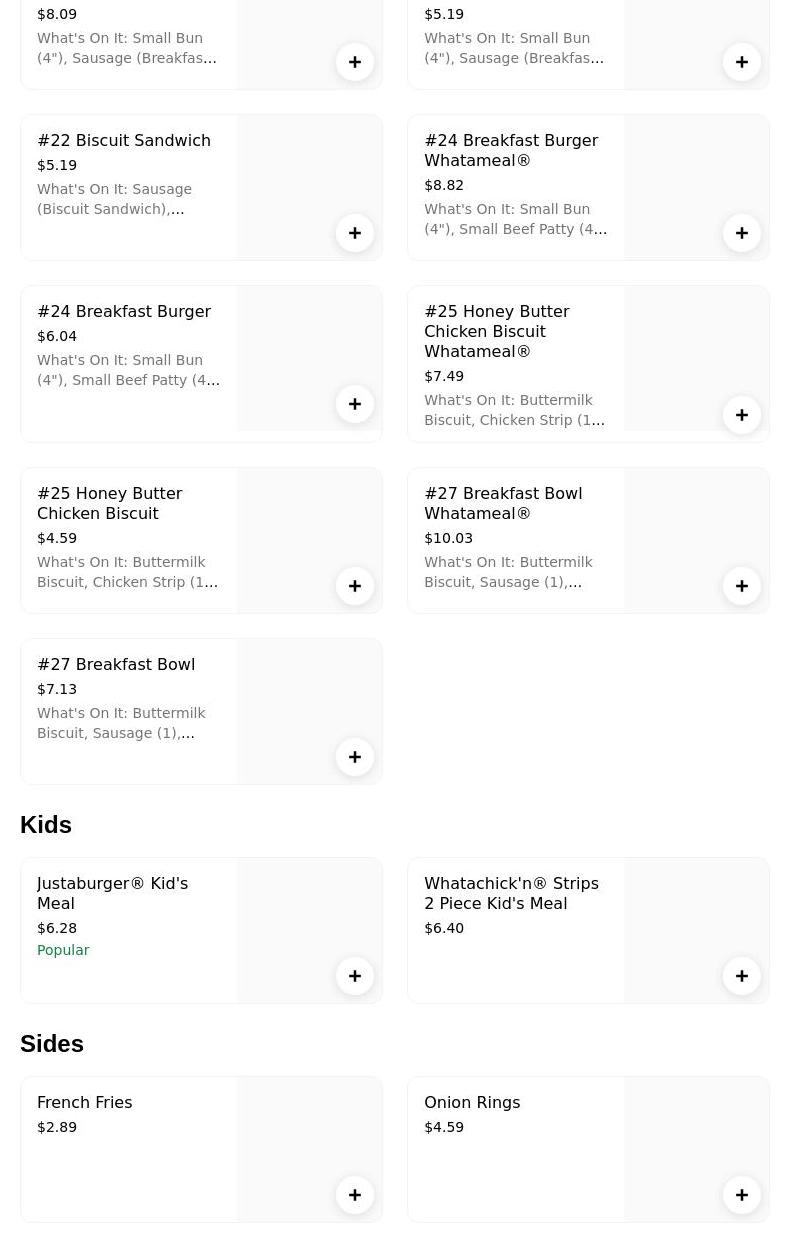This screenshot has width=804, height=1235.
Task: Click plus icon for $6.04 Breakfast Burger
Action: click(x=355, y=404)
